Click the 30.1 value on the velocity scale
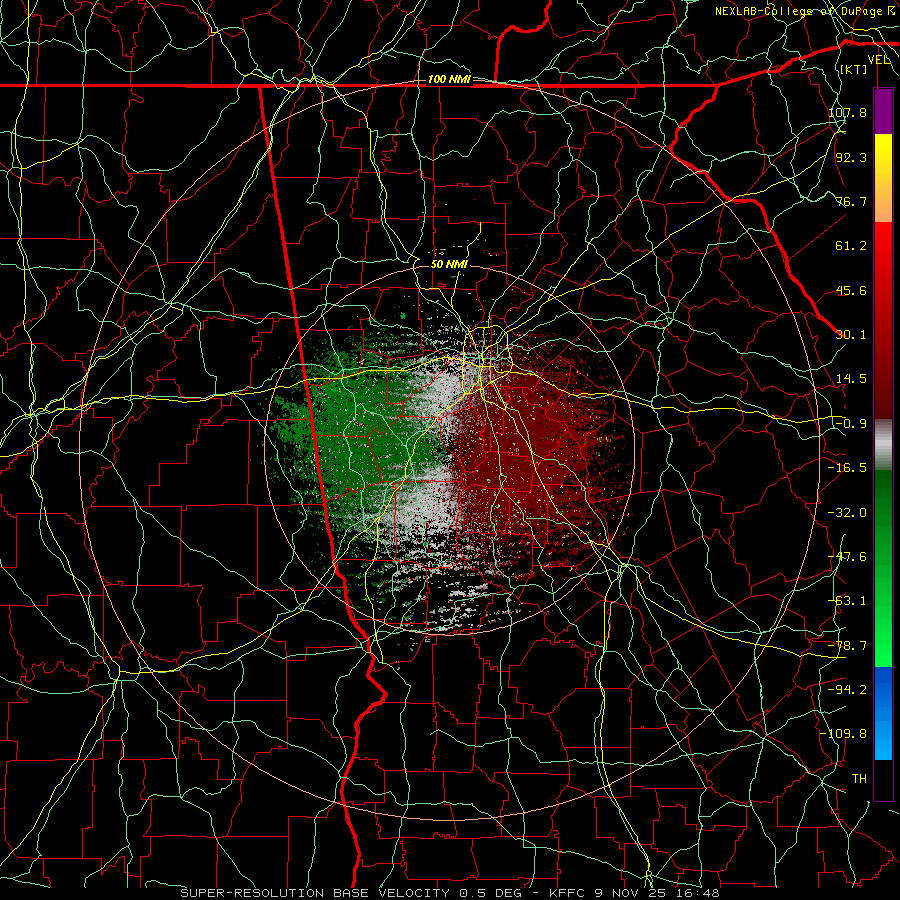 pyautogui.click(x=851, y=335)
